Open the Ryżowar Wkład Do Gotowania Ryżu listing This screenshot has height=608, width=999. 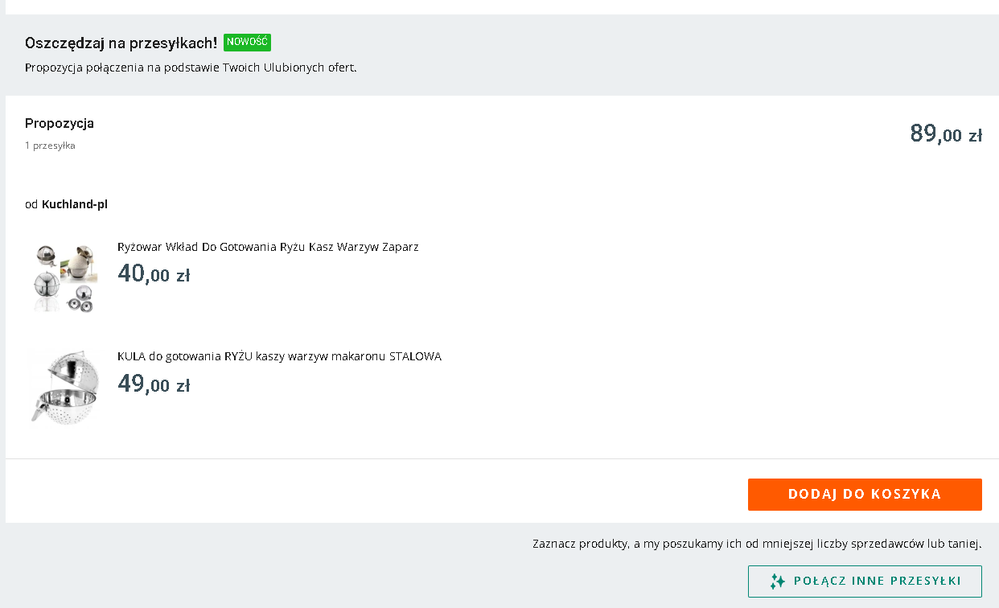267,247
